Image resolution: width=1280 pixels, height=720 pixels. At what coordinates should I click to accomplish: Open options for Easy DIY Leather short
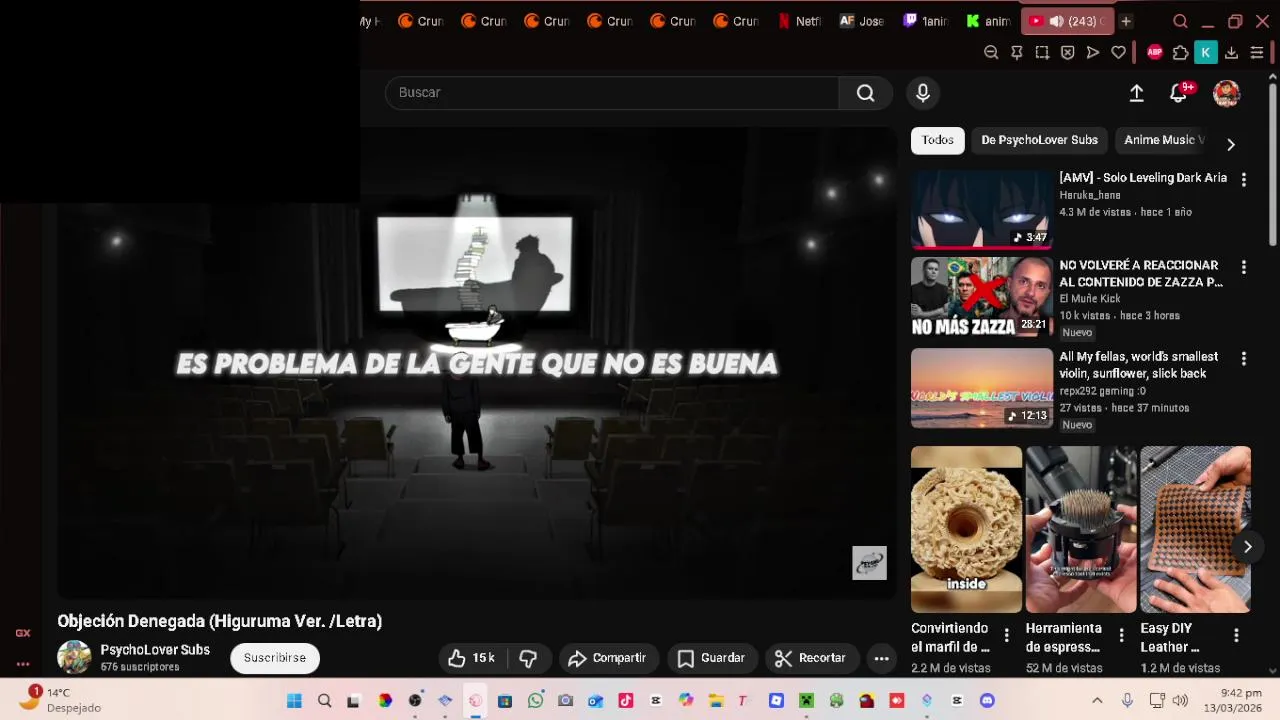(1236, 635)
